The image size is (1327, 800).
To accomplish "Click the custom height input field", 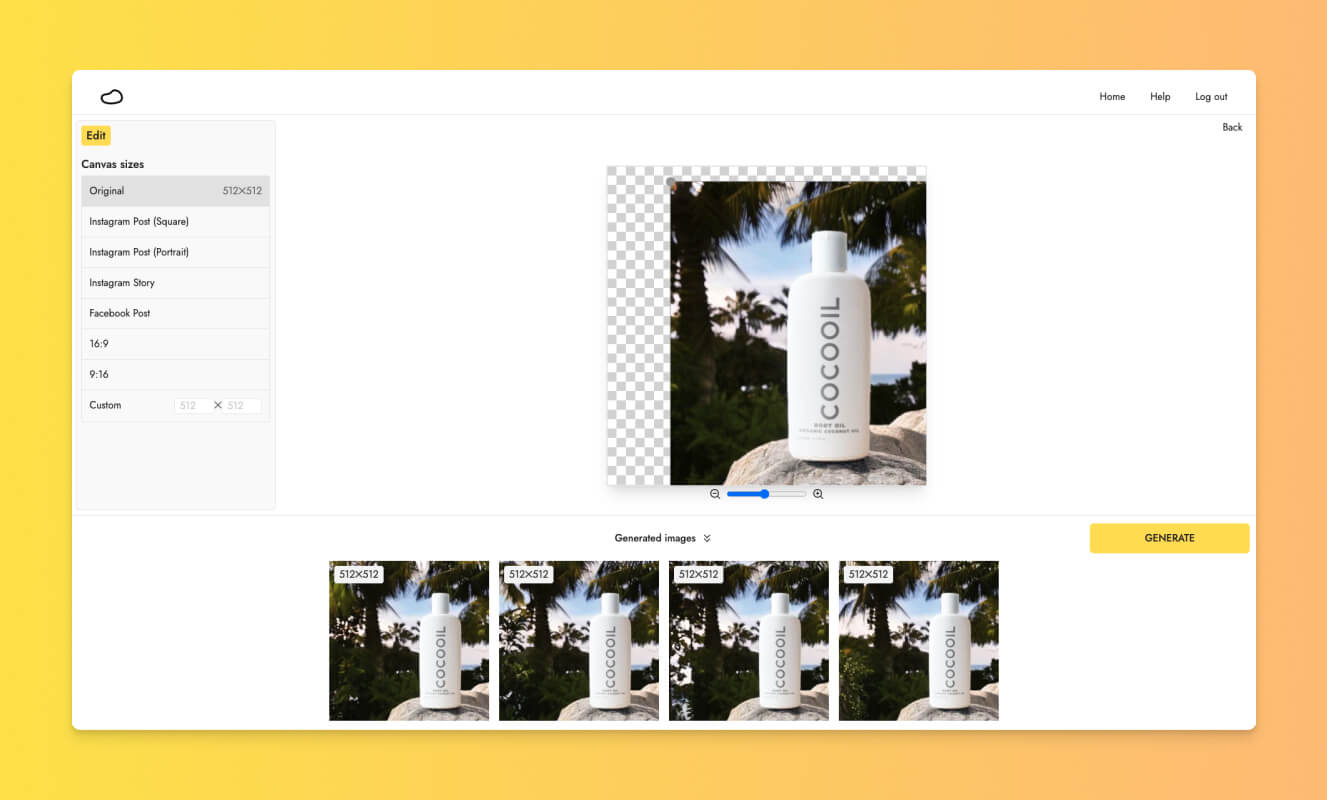I will point(243,405).
